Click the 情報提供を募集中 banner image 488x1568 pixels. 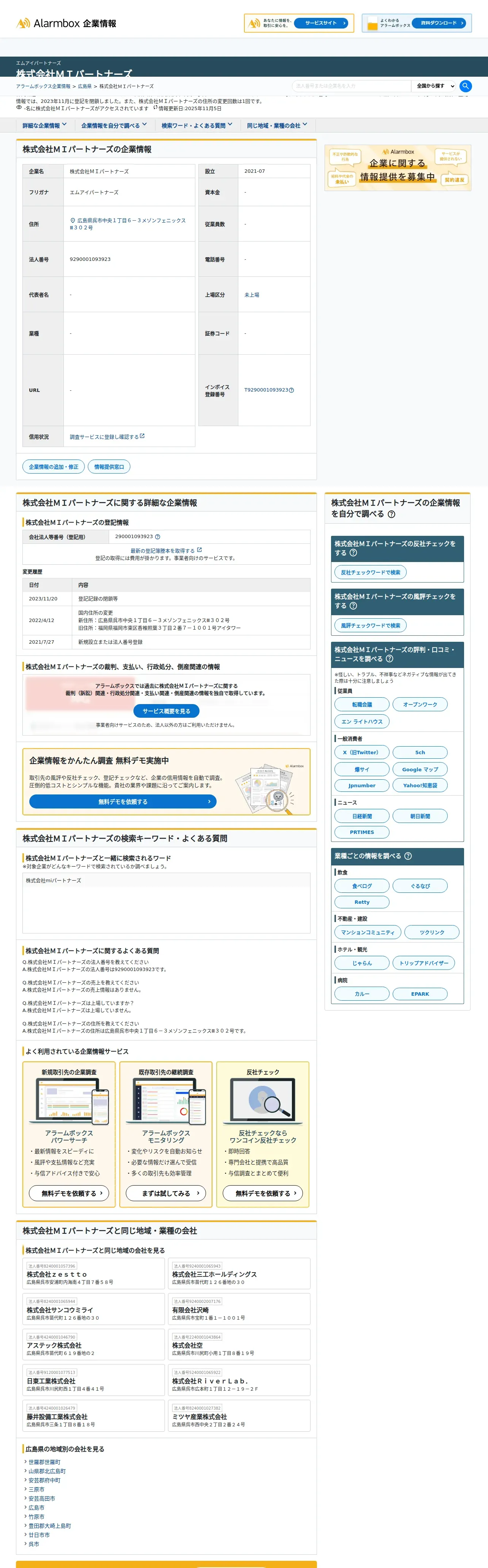pos(398,168)
